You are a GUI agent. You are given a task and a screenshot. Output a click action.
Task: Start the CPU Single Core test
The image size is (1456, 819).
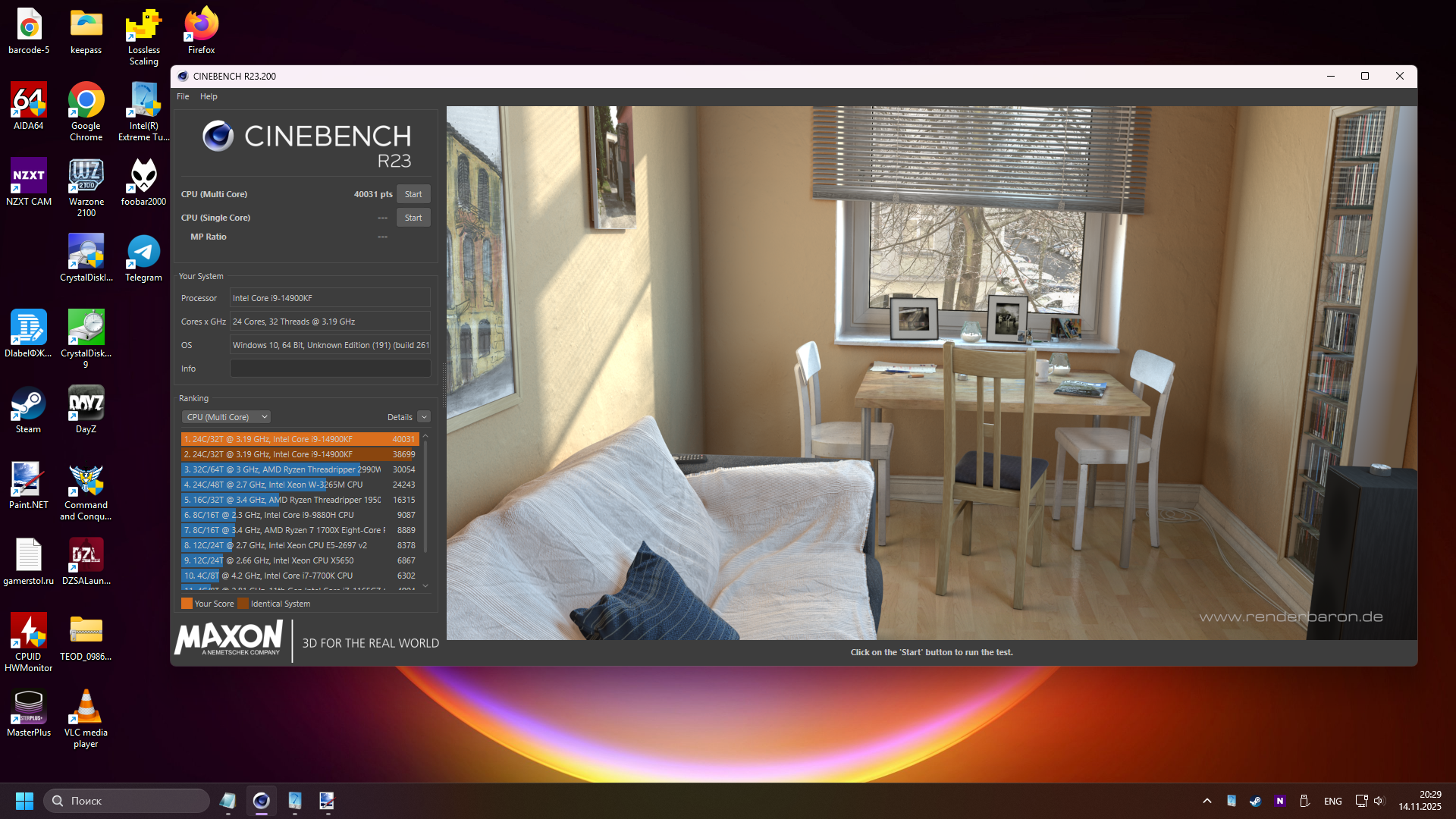(413, 218)
